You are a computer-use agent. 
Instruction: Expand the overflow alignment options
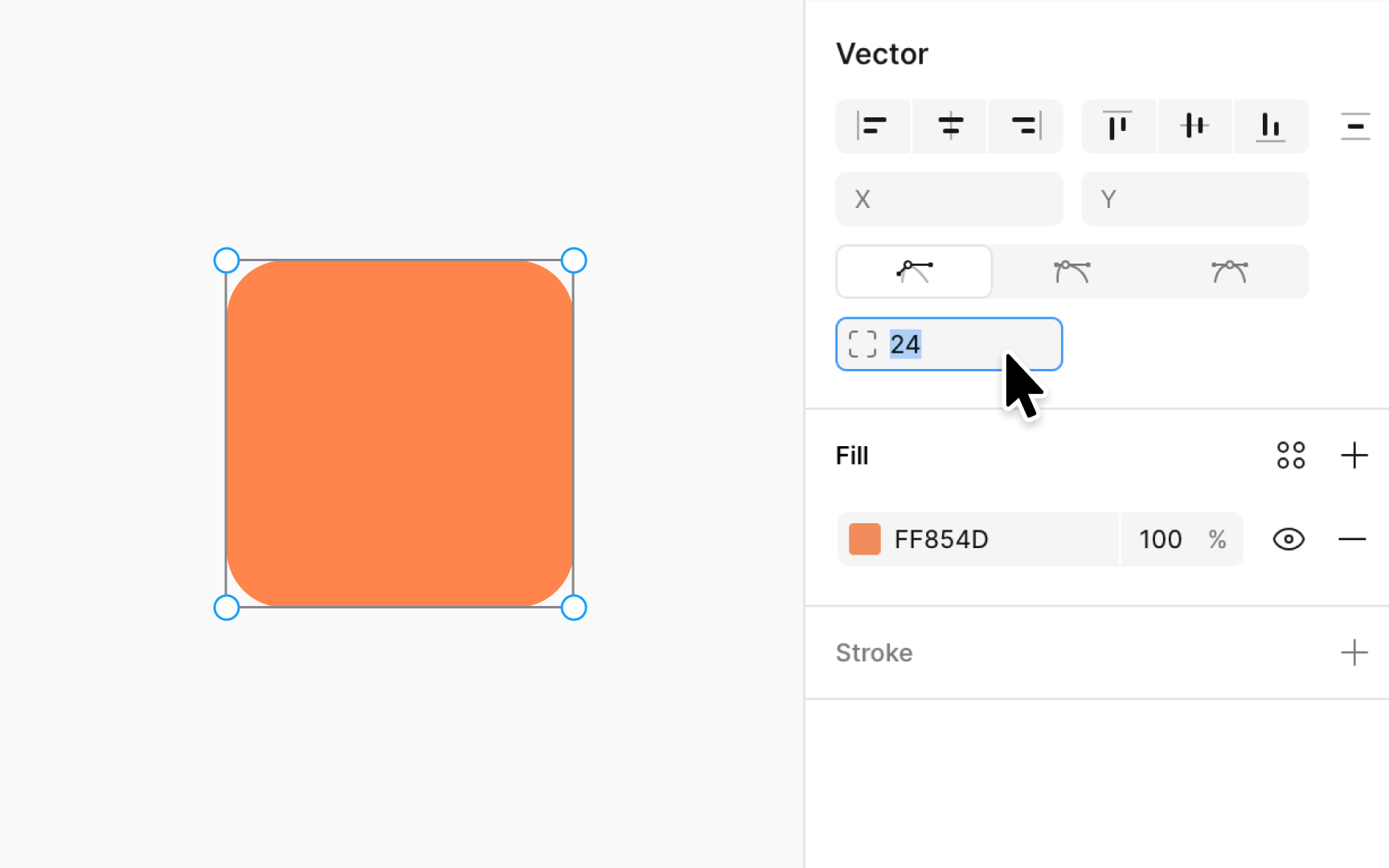pos(1355,126)
